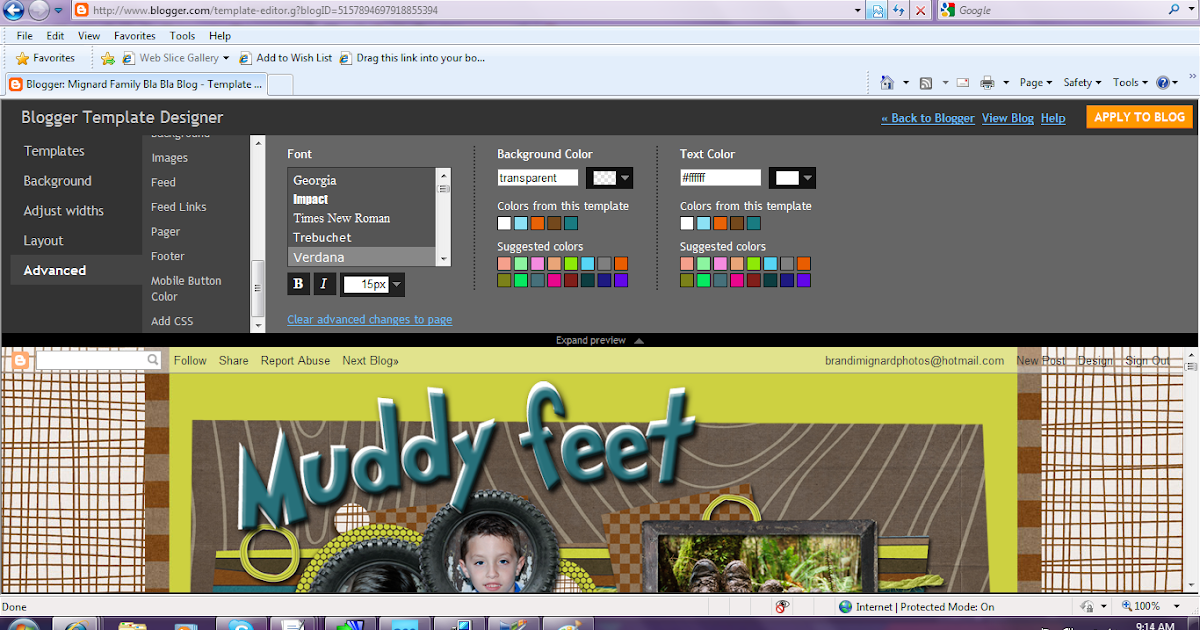Click Report Abuse in the navbar
1200x630 pixels.
pyautogui.click(x=295, y=361)
